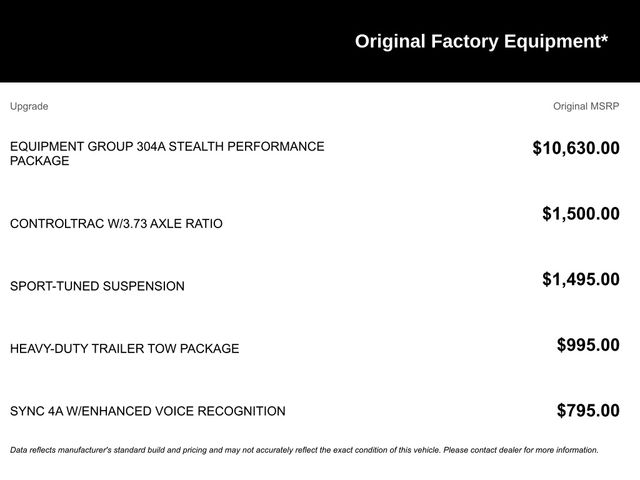Select 'SYNC 4A W/ENHANCED VOICE RECOGNITION' entry
This screenshot has height=480, width=640.
[147, 411]
